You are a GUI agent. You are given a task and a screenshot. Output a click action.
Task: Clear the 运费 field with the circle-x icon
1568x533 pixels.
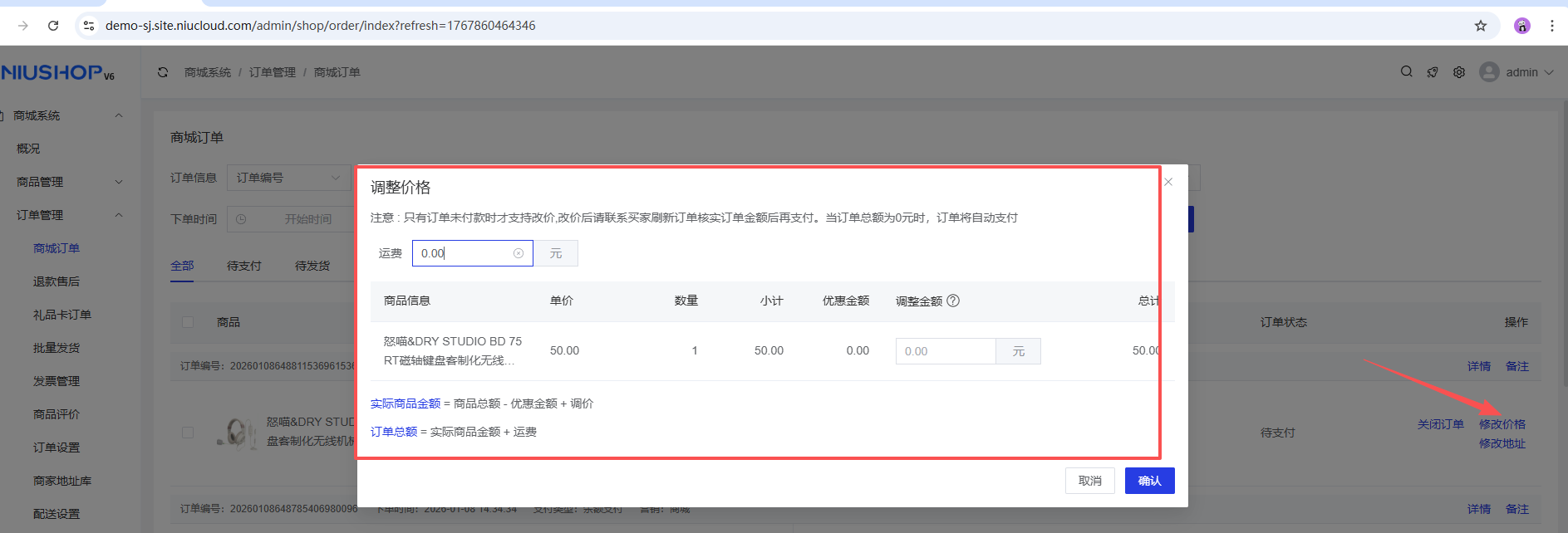tap(519, 253)
